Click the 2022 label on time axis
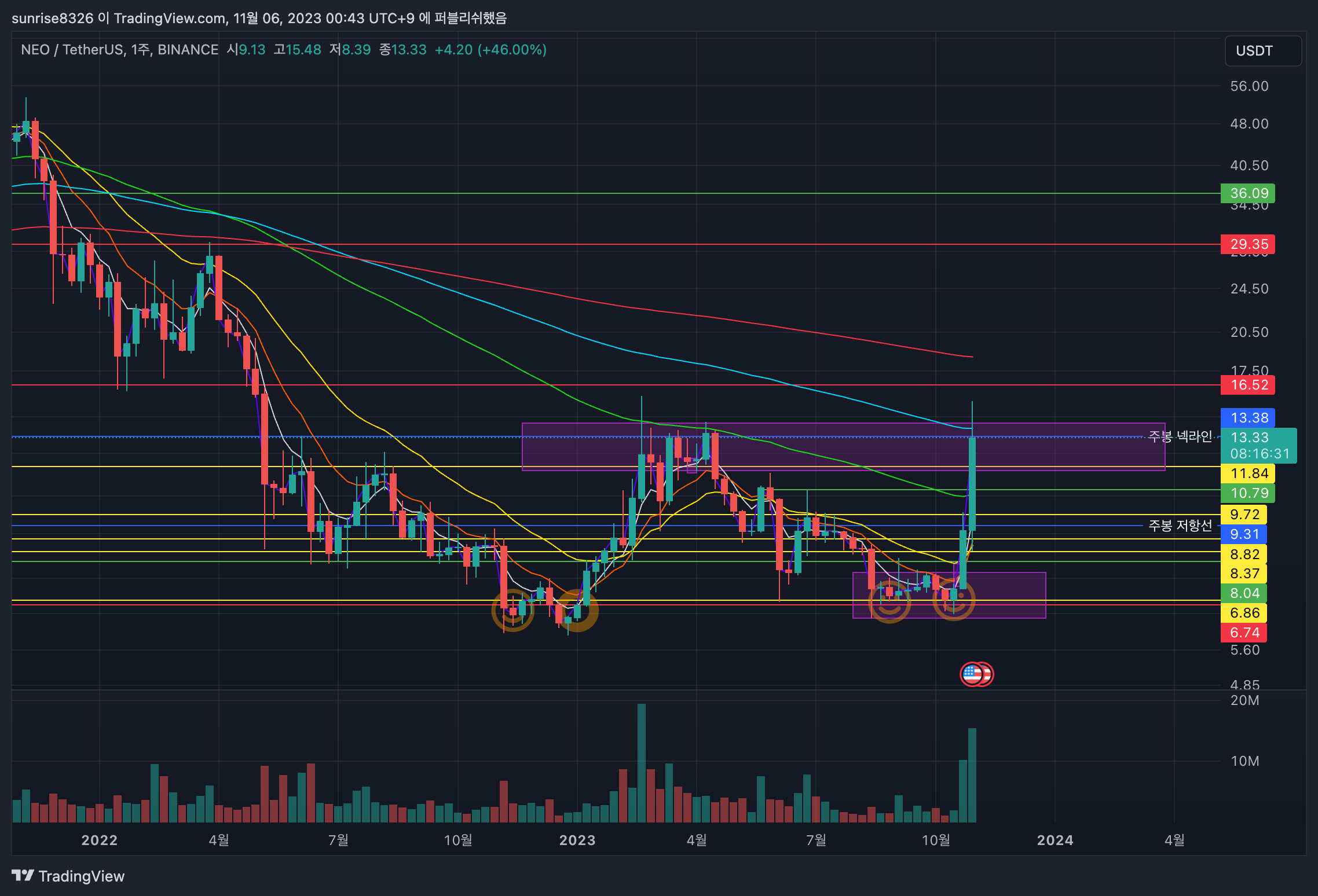Screen dimensions: 1318x896 (x=99, y=840)
